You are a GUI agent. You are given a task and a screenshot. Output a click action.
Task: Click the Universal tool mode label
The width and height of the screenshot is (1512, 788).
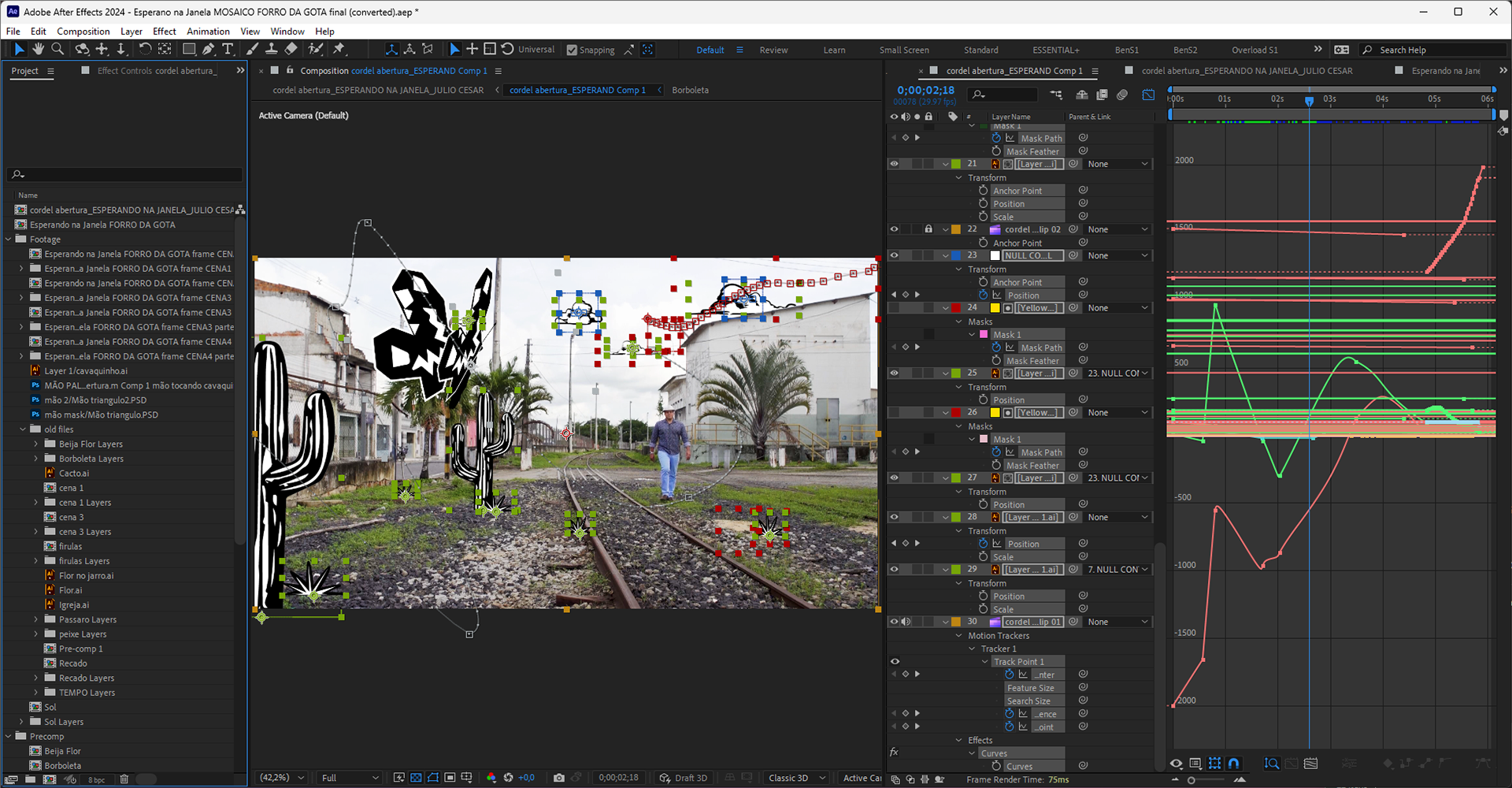point(536,50)
